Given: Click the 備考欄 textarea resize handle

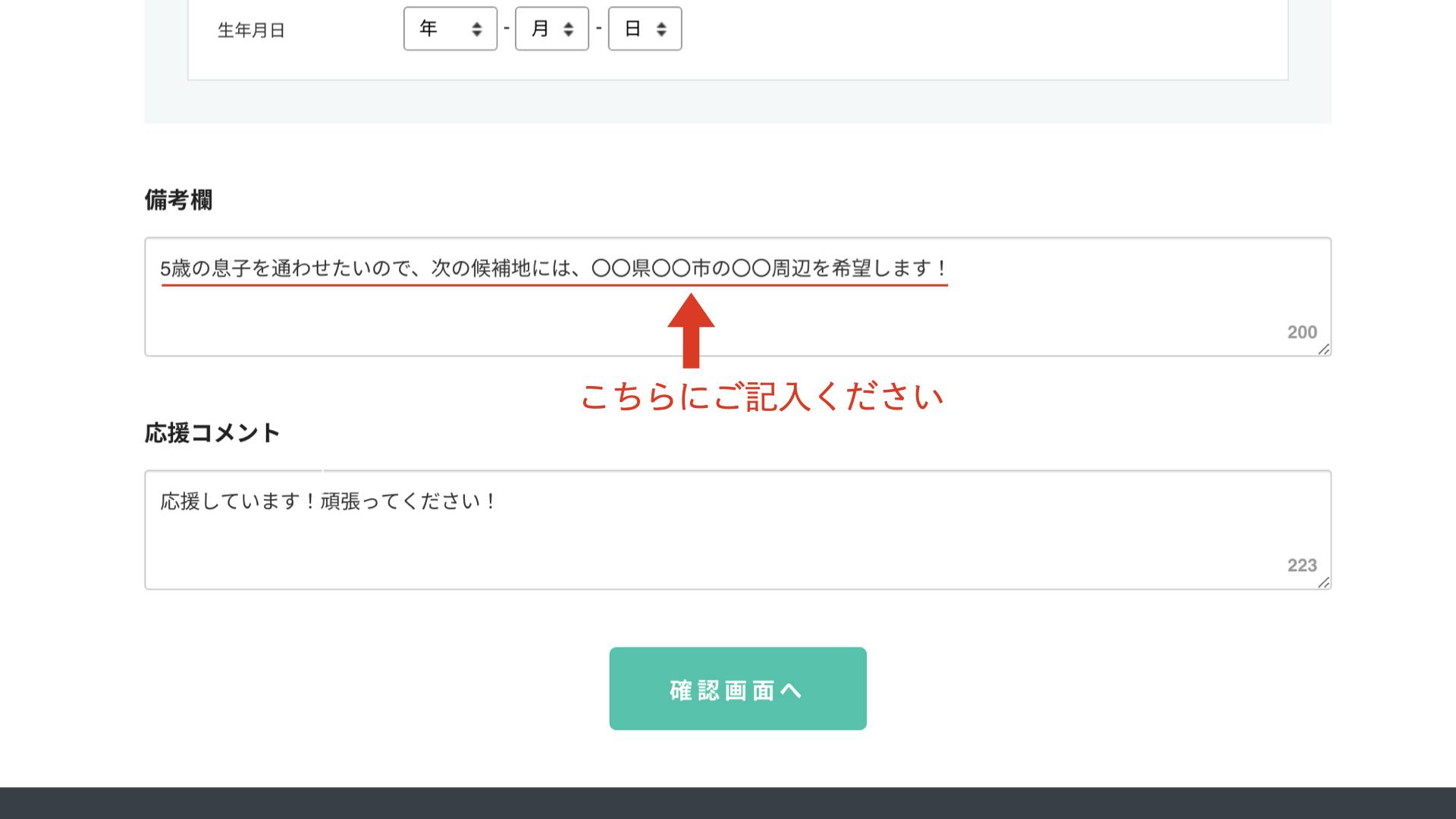Looking at the screenshot, I should click(1323, 349).
